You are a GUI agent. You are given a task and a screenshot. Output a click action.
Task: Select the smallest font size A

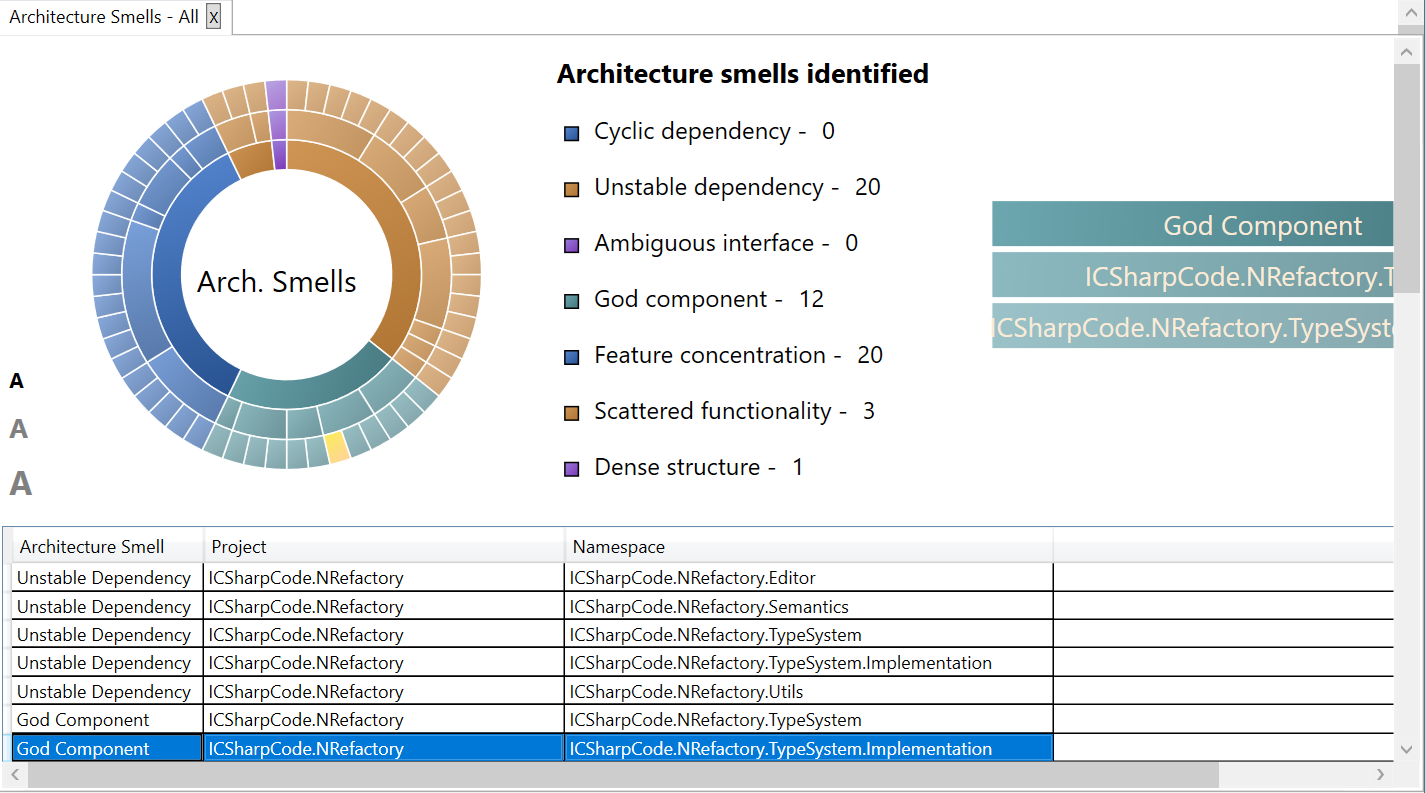[16, 381]
